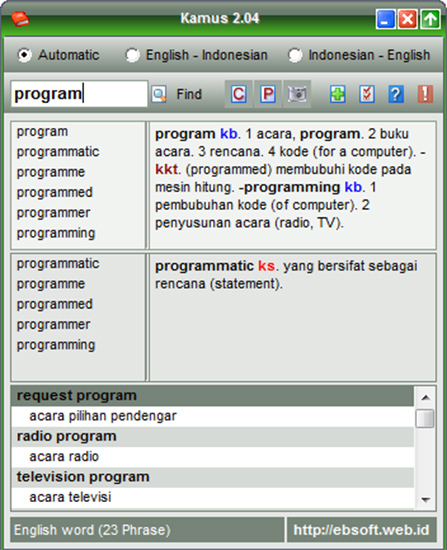
Task: Click the 'radio program' phrase header
Action: (x=213, y=437)
